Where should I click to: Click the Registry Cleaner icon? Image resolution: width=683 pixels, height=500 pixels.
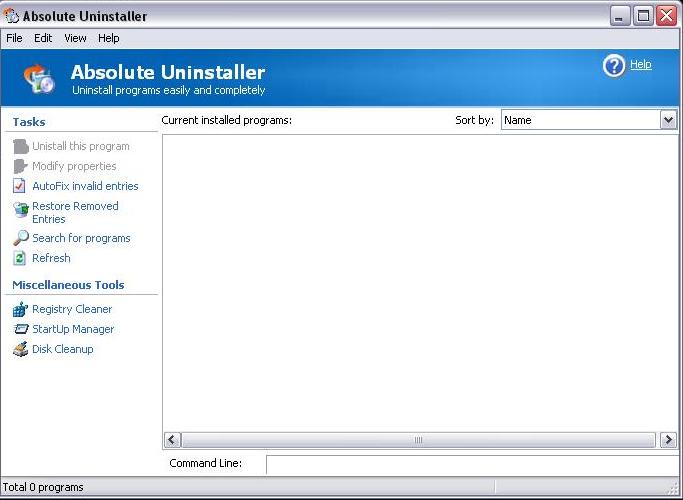(20, 309)
